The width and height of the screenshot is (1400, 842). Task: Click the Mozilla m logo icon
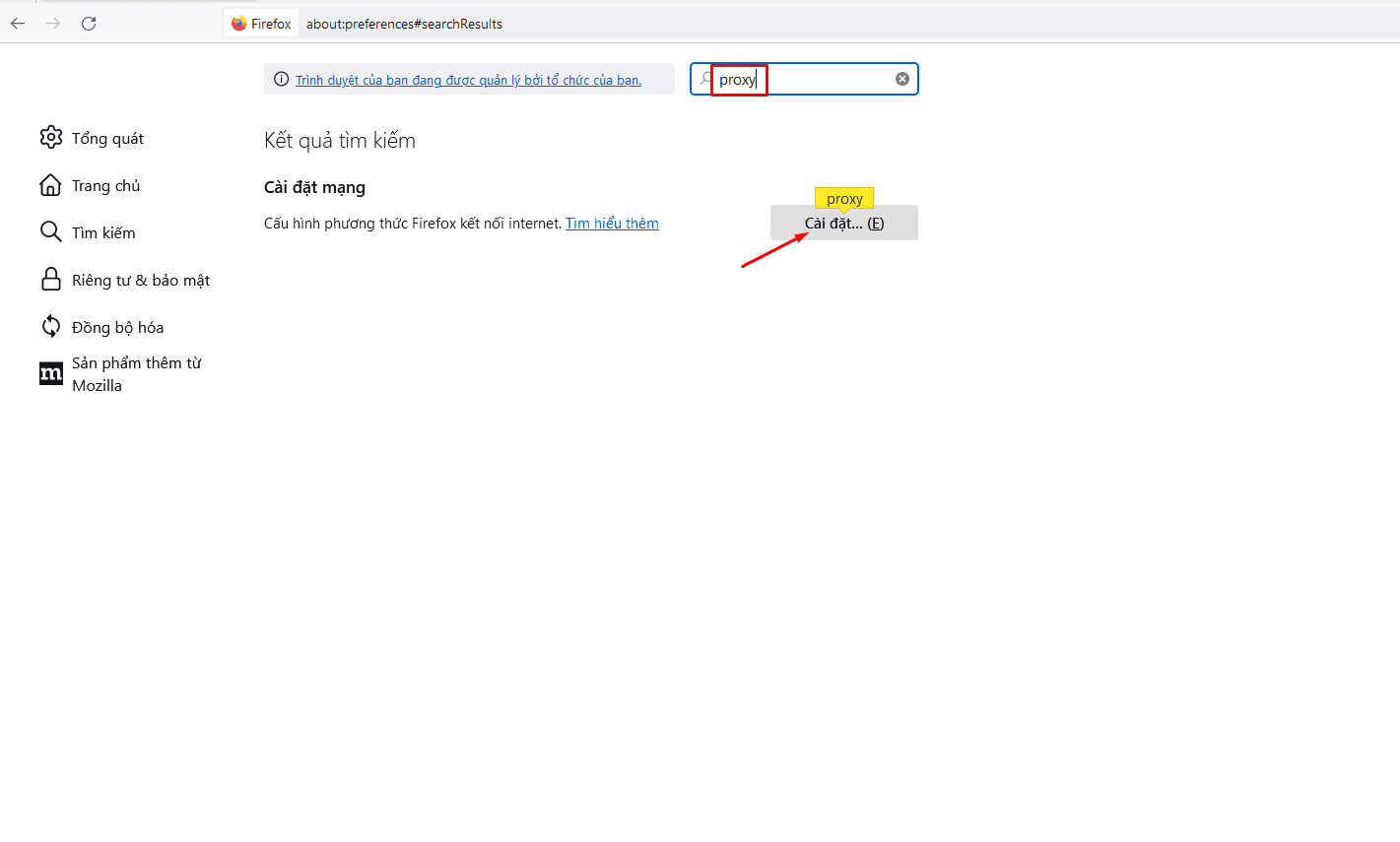[x=51, y=373]
